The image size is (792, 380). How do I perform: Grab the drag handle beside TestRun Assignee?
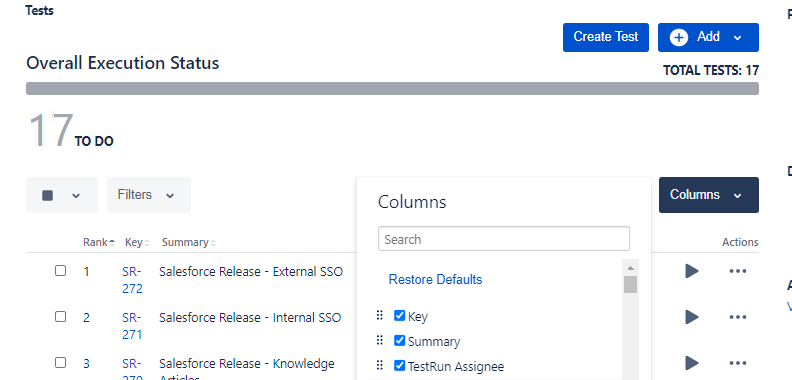pos(380,365)
